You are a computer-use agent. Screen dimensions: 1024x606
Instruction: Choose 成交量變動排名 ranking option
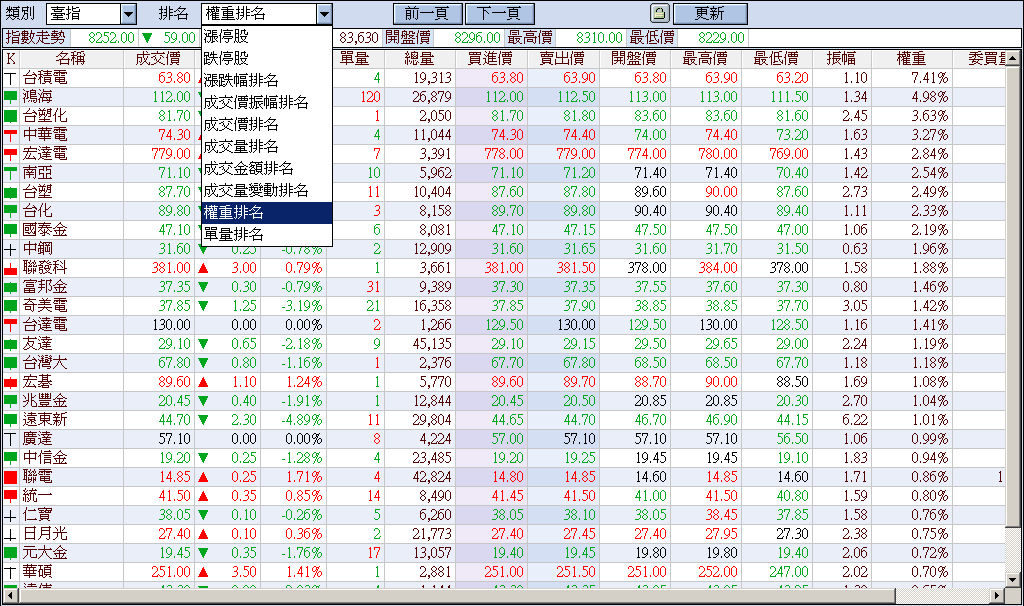[x=267, y=190]
